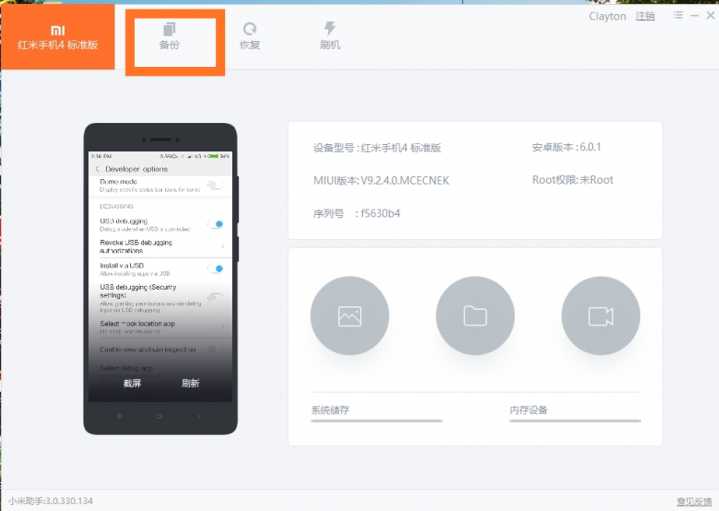
Task: Open the photo gallery circle icon
Action: [x=349, y=316]
